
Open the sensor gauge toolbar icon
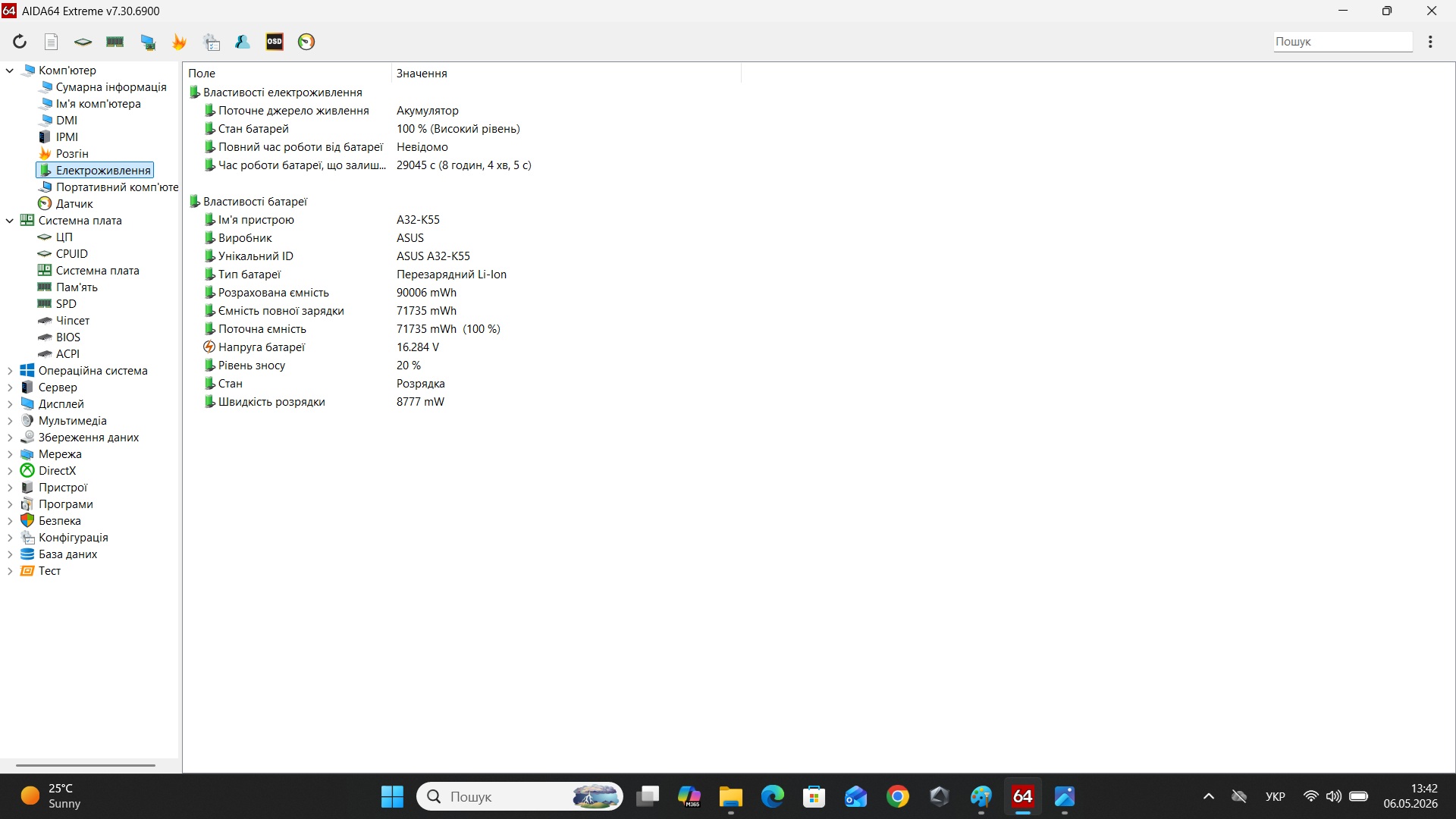306,42
